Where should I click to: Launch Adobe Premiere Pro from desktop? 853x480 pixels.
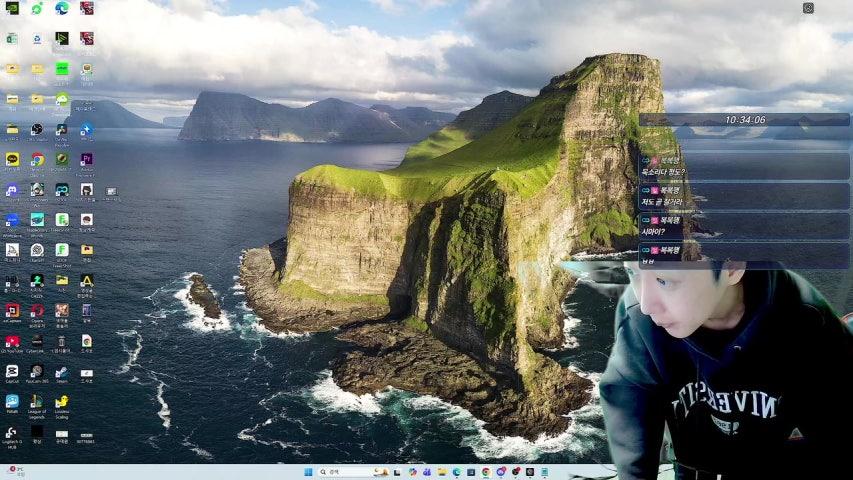click(x=87, y=159)
